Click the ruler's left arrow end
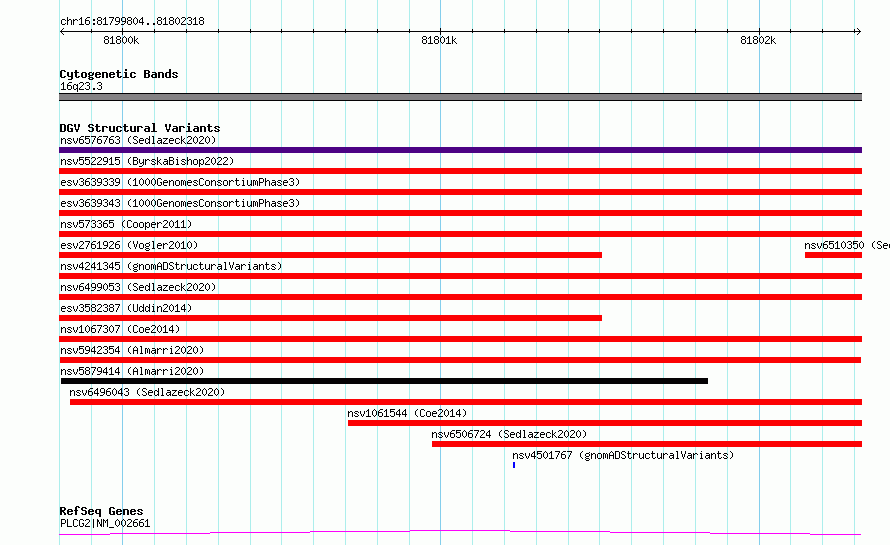 [62, 32]
